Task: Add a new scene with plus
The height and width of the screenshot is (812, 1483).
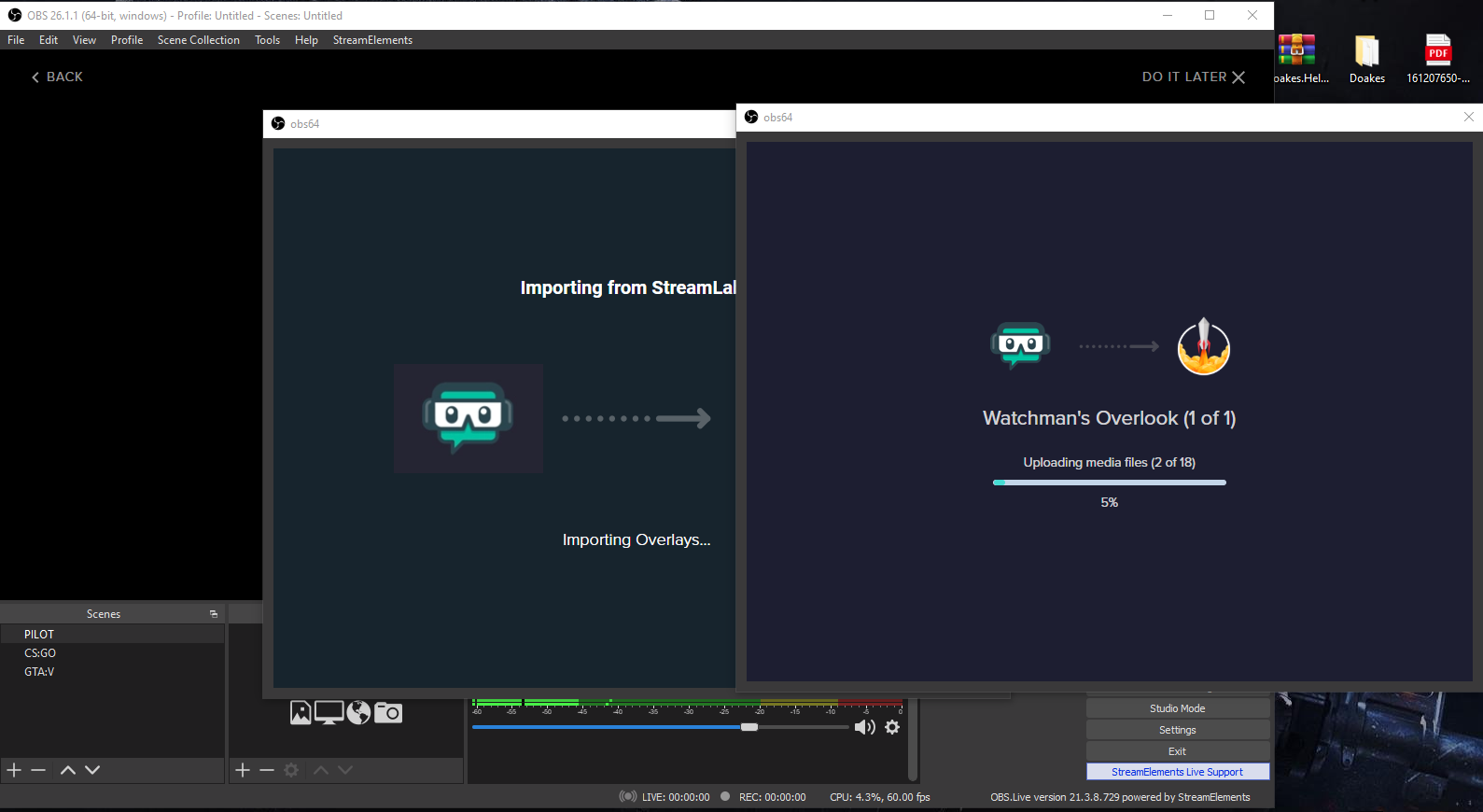Action: [x=14, y=770]
